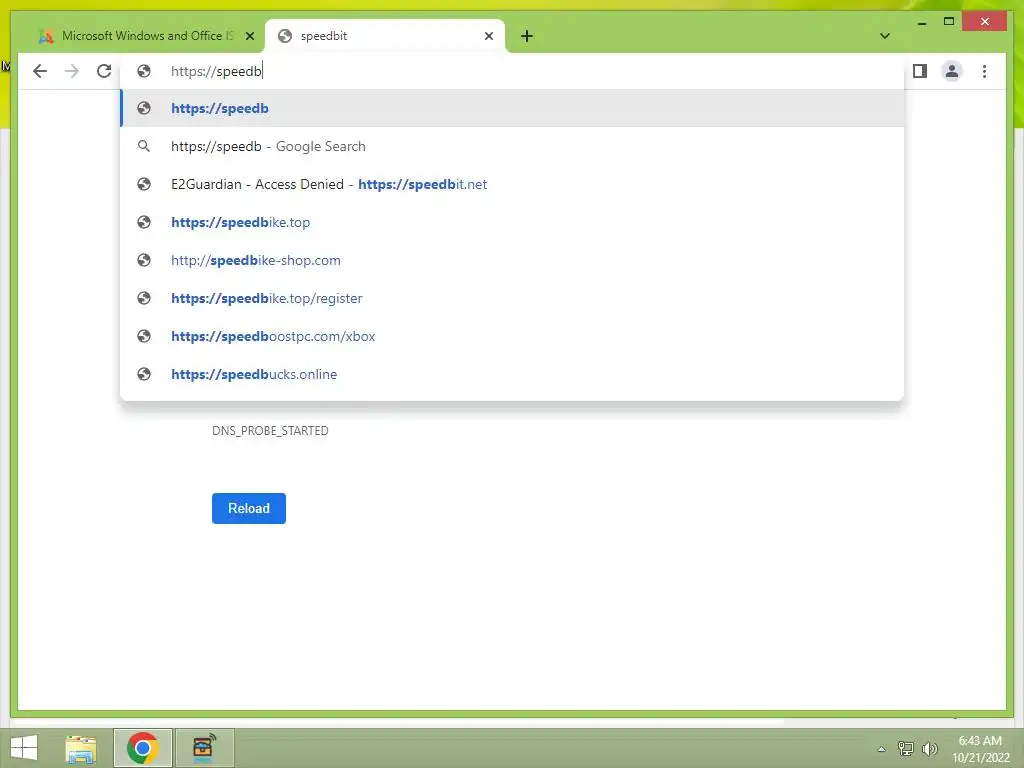Image resolution: width=1024 pixels, height=768 pixels.
Task: Click the globe icon in the address bar
Action: [x=144, y=71]
